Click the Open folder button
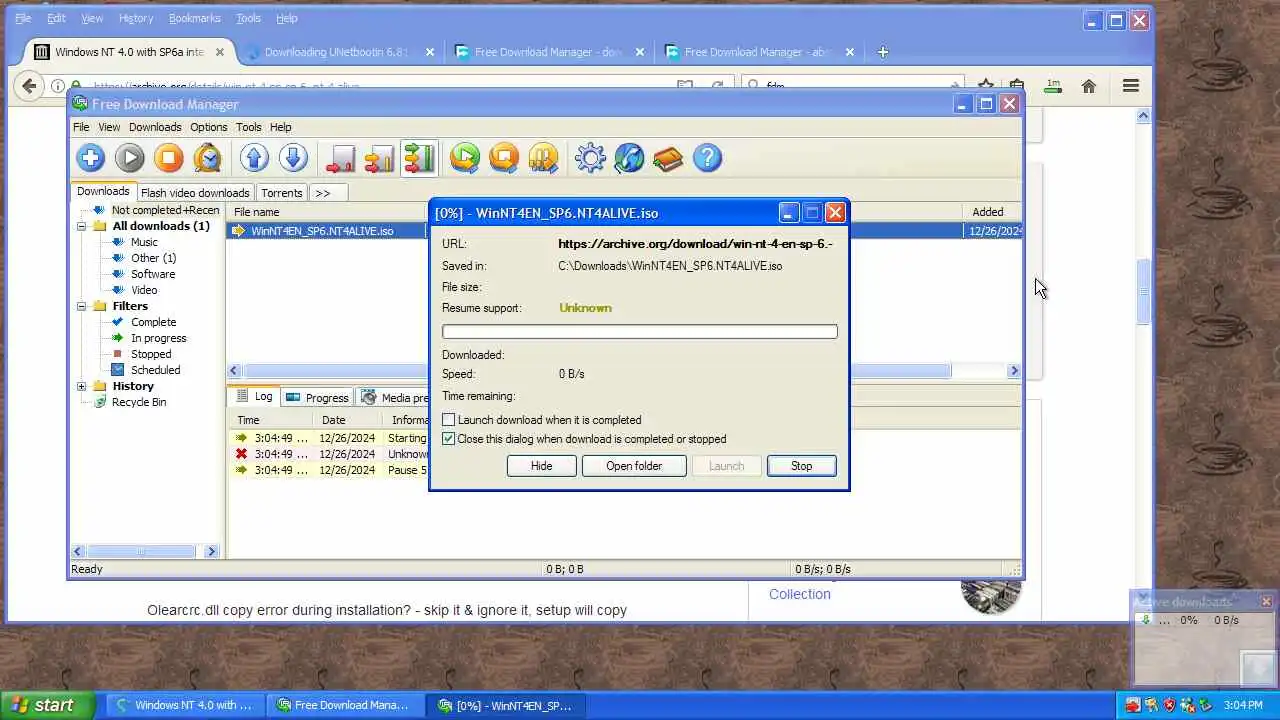The height and width of the screenshot is (720, 1280). tap(634, 466)
